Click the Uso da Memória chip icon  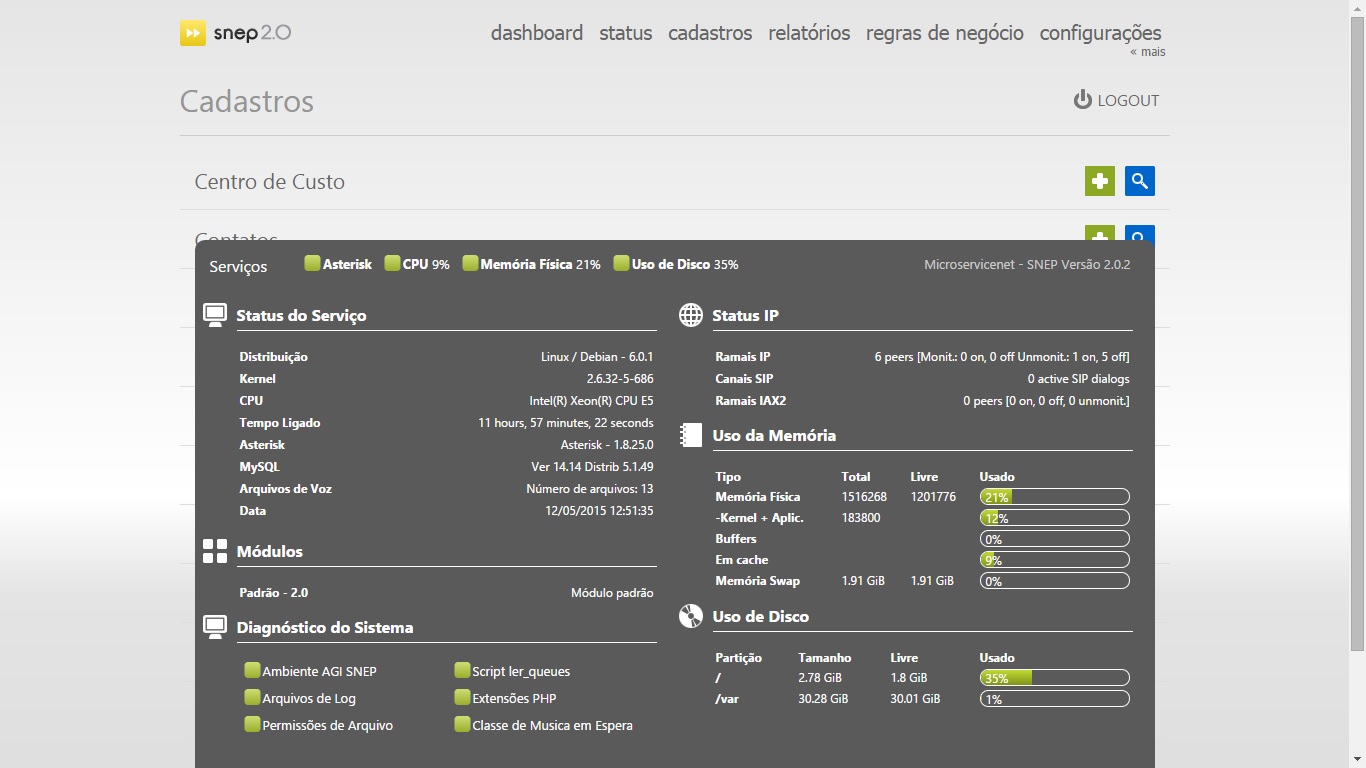[691, 435]
